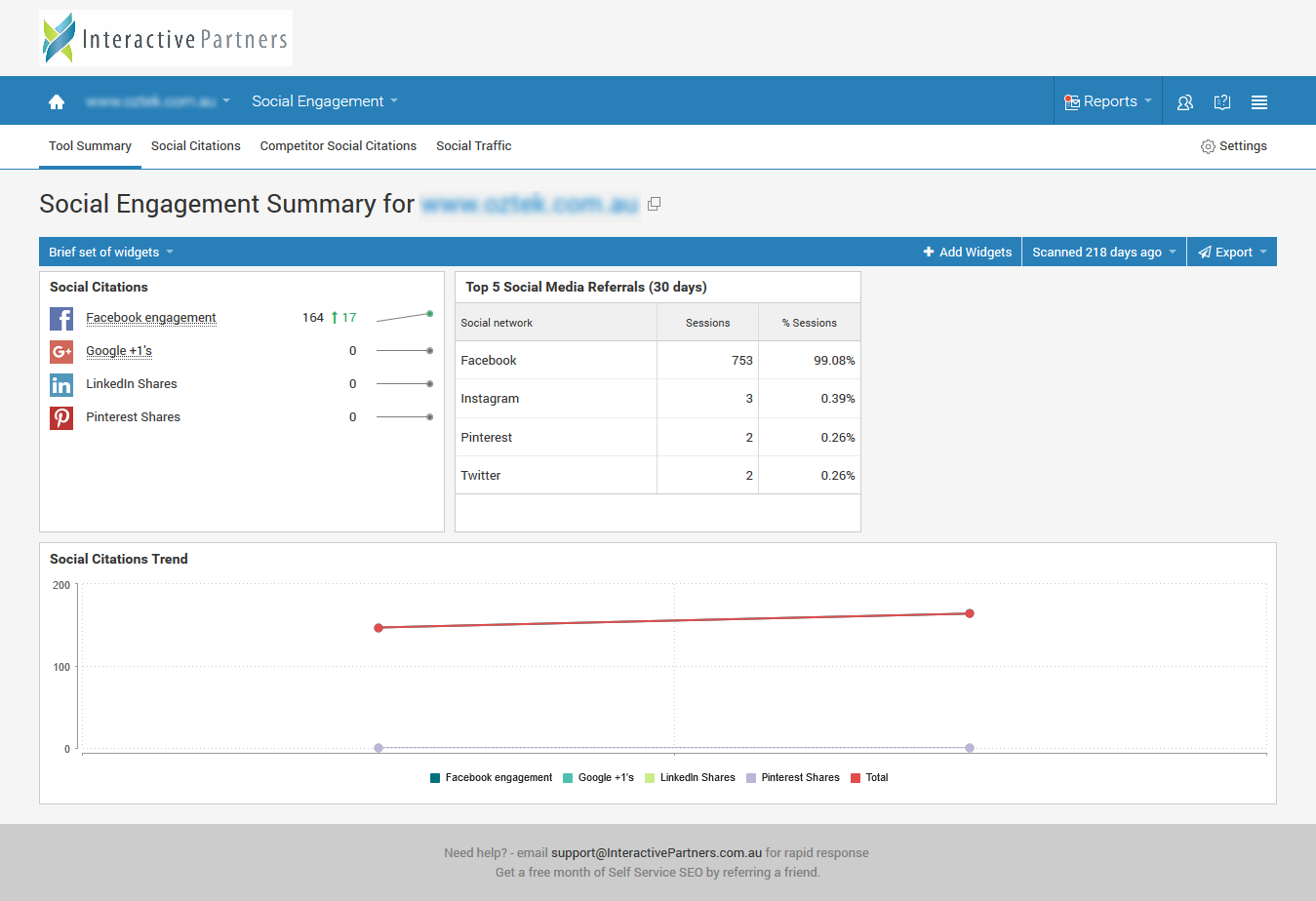Open external link icon beside page title
This screenshot has width=1316, height=901.
pyautogui.click(x=654, y=204)
